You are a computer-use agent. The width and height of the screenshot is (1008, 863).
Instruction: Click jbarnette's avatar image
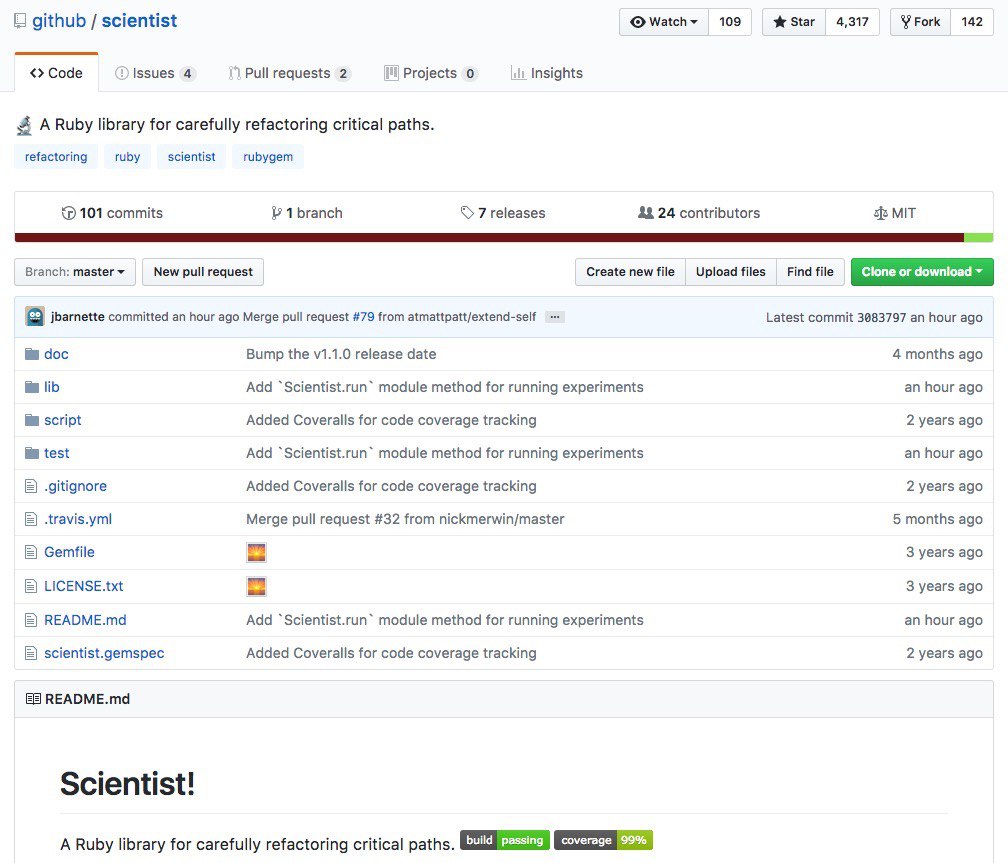pos(35,316)
